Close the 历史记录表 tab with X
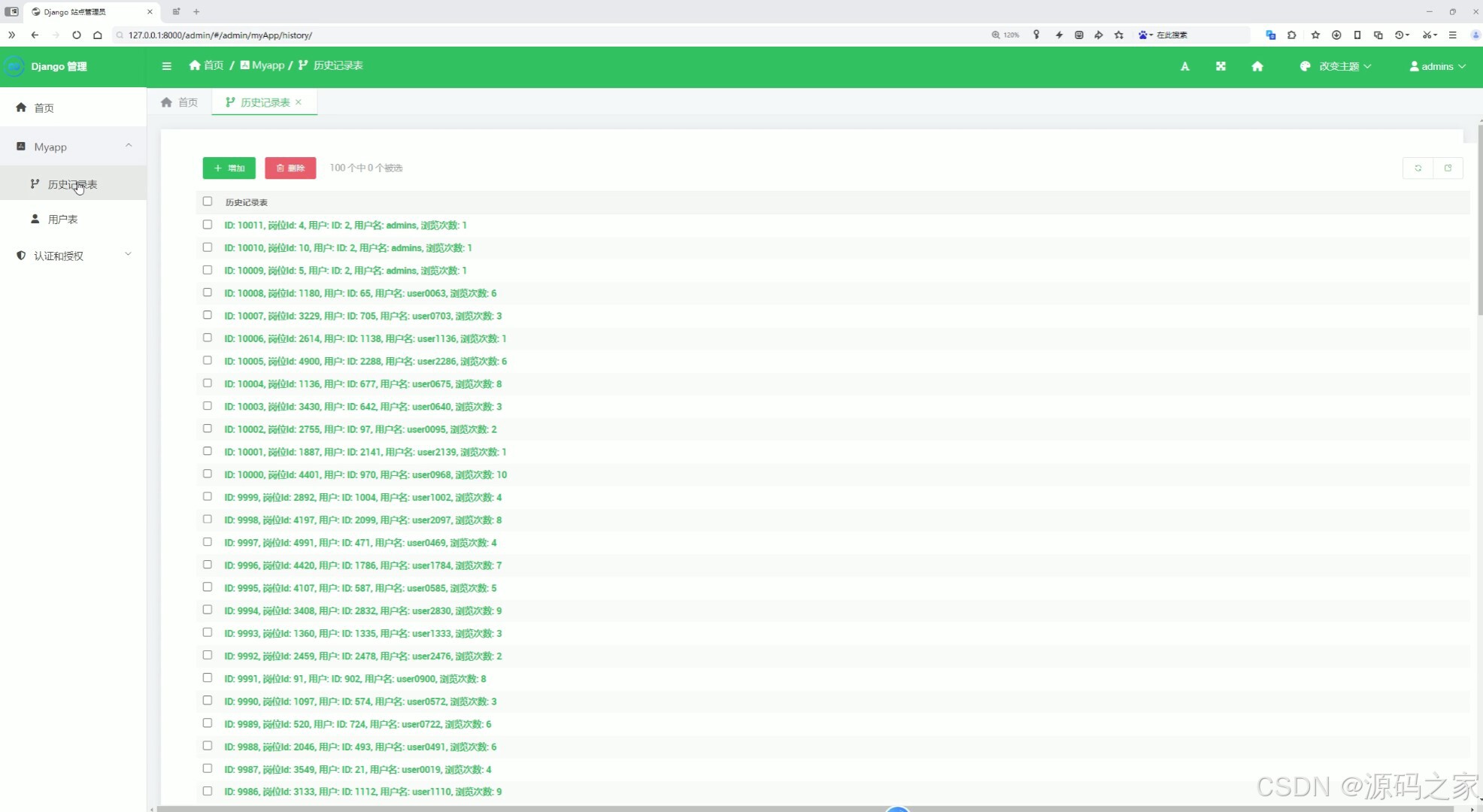The image size is (1483, 812). click(299, 102)
